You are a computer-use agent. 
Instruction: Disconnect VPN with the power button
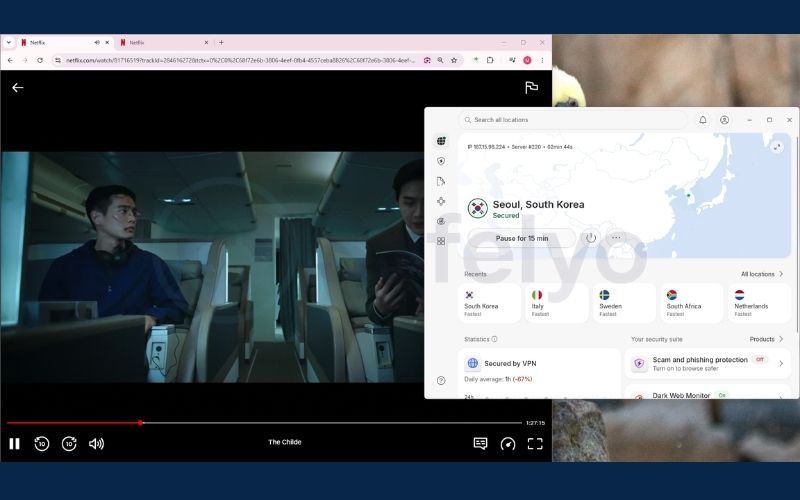[x=590, y=238]
